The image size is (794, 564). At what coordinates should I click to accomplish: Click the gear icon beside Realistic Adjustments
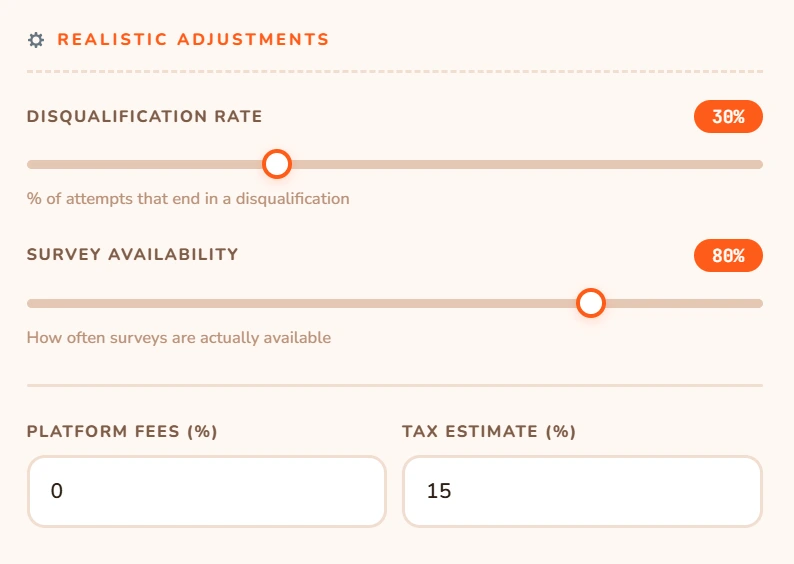[x=36, y=40]
